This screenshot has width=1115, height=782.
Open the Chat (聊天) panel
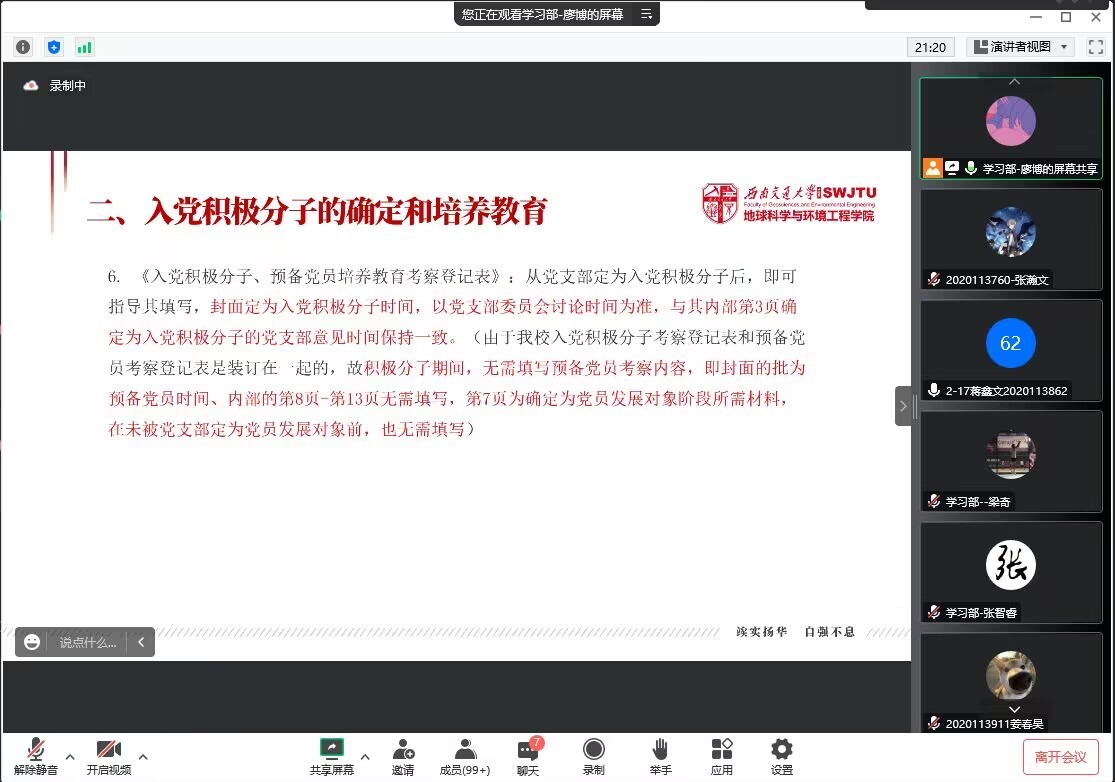pos(528,757)
